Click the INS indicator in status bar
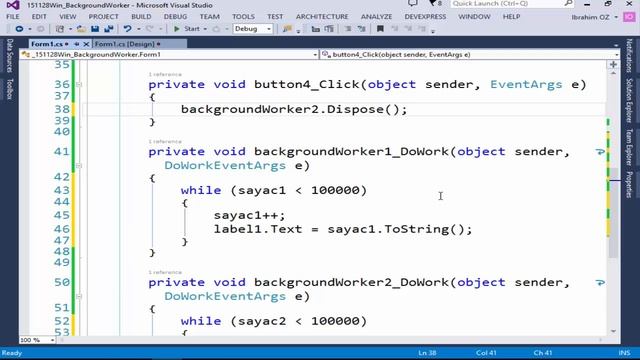Viewport: 640px width, 360px height. (624, 353)
